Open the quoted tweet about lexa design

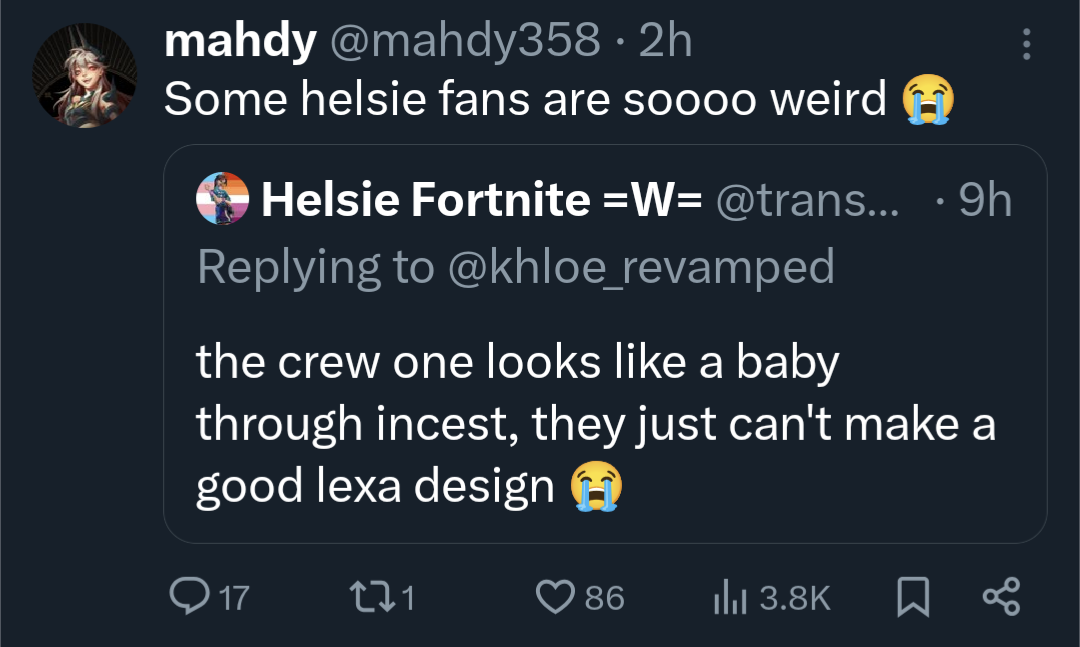pos(595,425)
